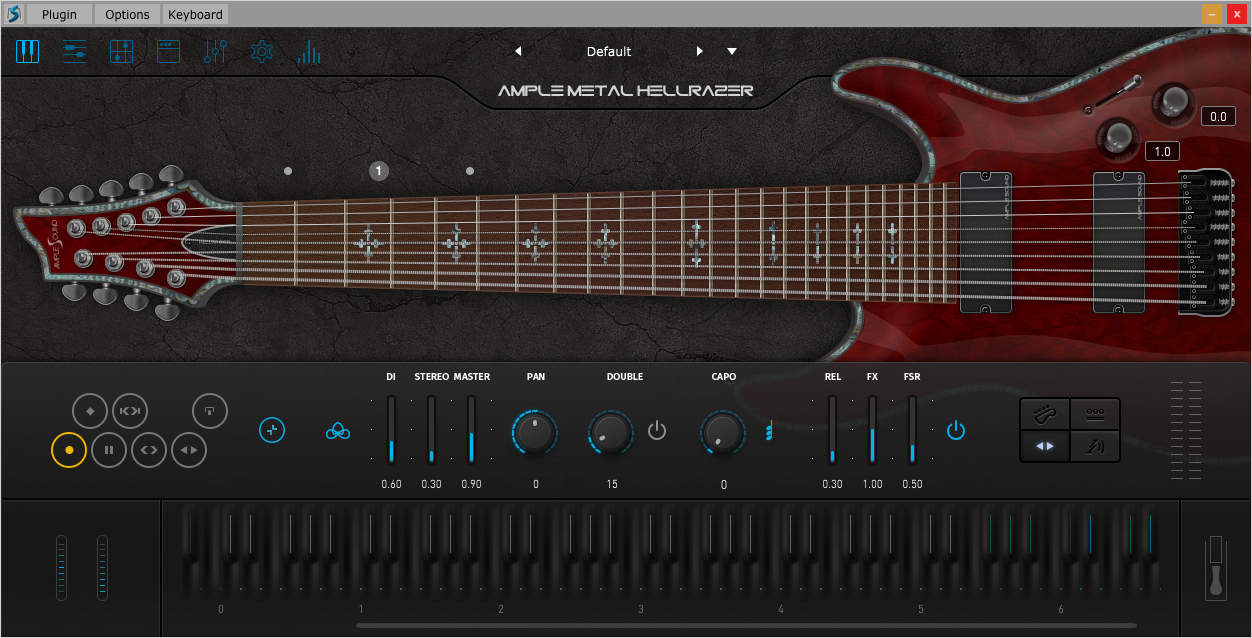Image resolution: width=1252 pixels, height=638 pixels.
Task: Click the sustain pedal icon
Action: click(x=1216, y=567)
